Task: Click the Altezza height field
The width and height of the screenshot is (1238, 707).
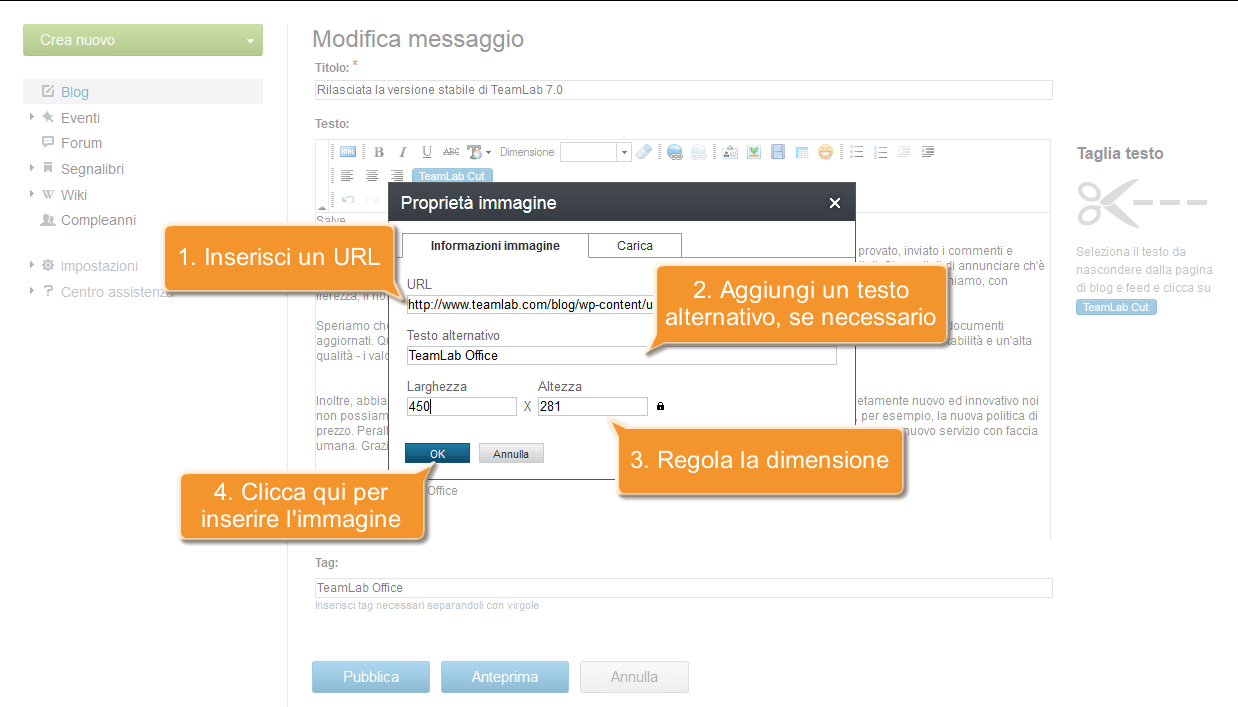Action: [x=593, y=407]
